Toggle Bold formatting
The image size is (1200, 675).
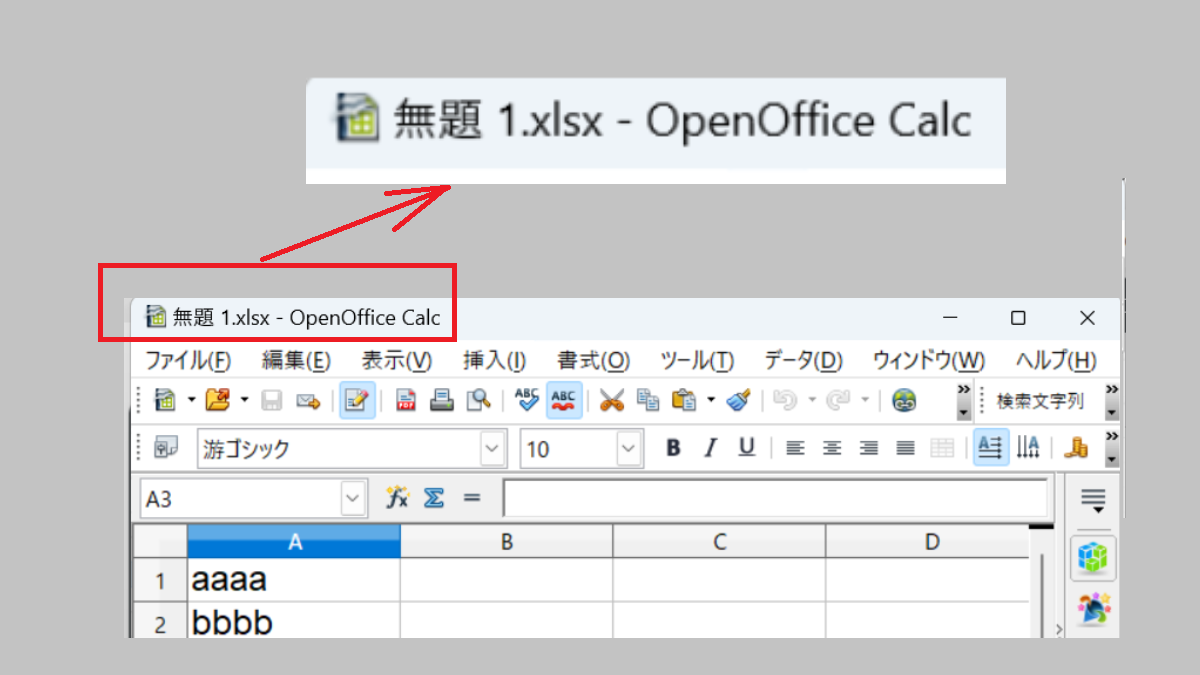point(673,448)
